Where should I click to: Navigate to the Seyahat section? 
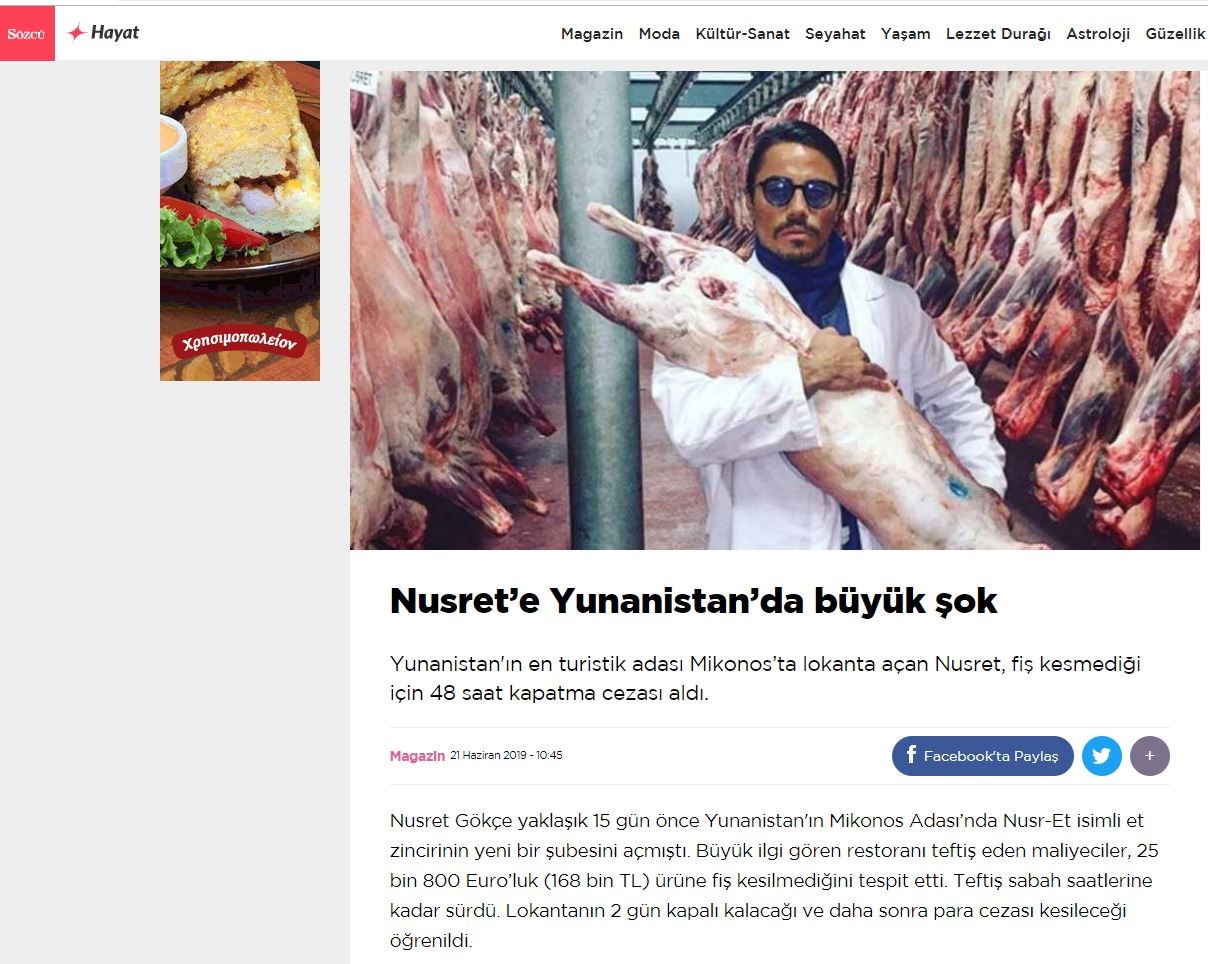point(835,34)
